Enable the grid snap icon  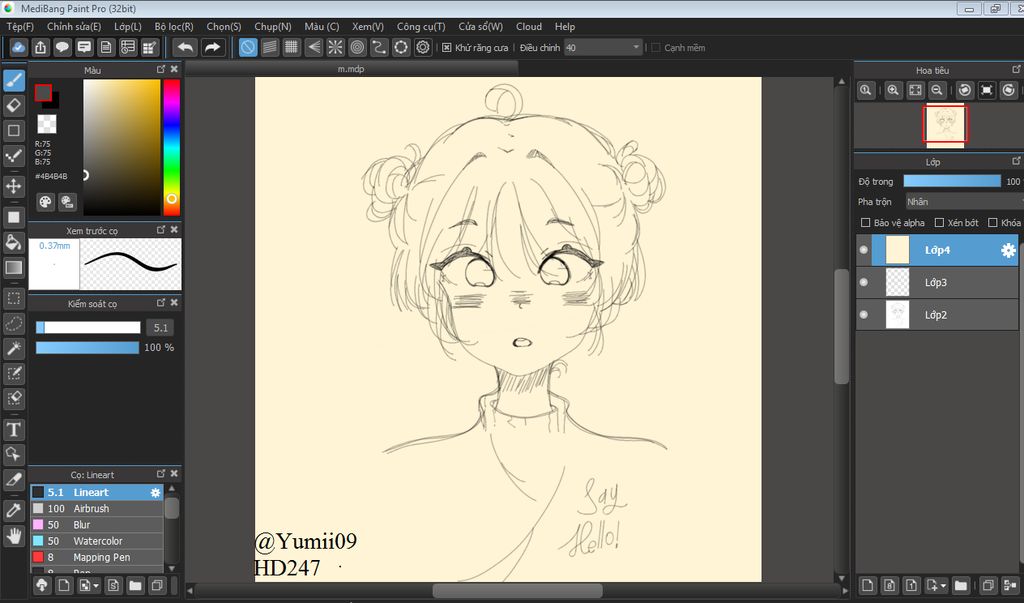click(291, 47)
